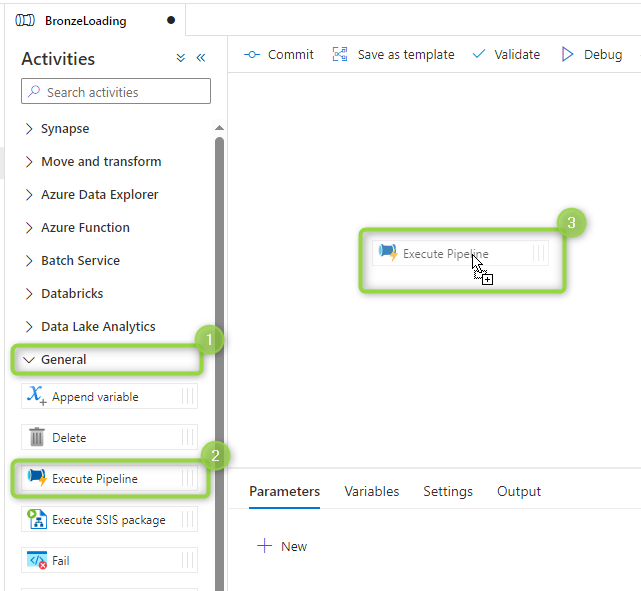Expand the Databricks group
The image size is (641, 591).
[x=64, y=293]
